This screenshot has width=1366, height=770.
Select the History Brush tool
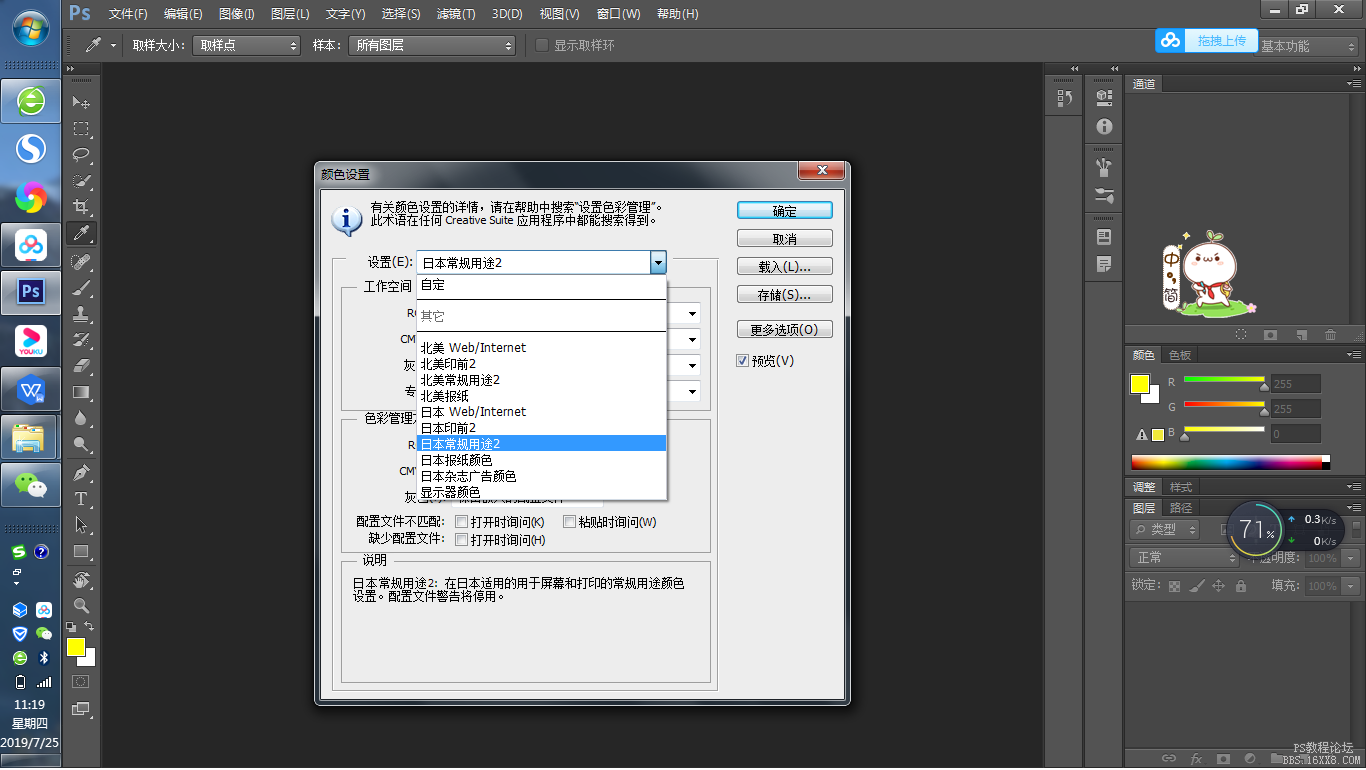point(81,340)
